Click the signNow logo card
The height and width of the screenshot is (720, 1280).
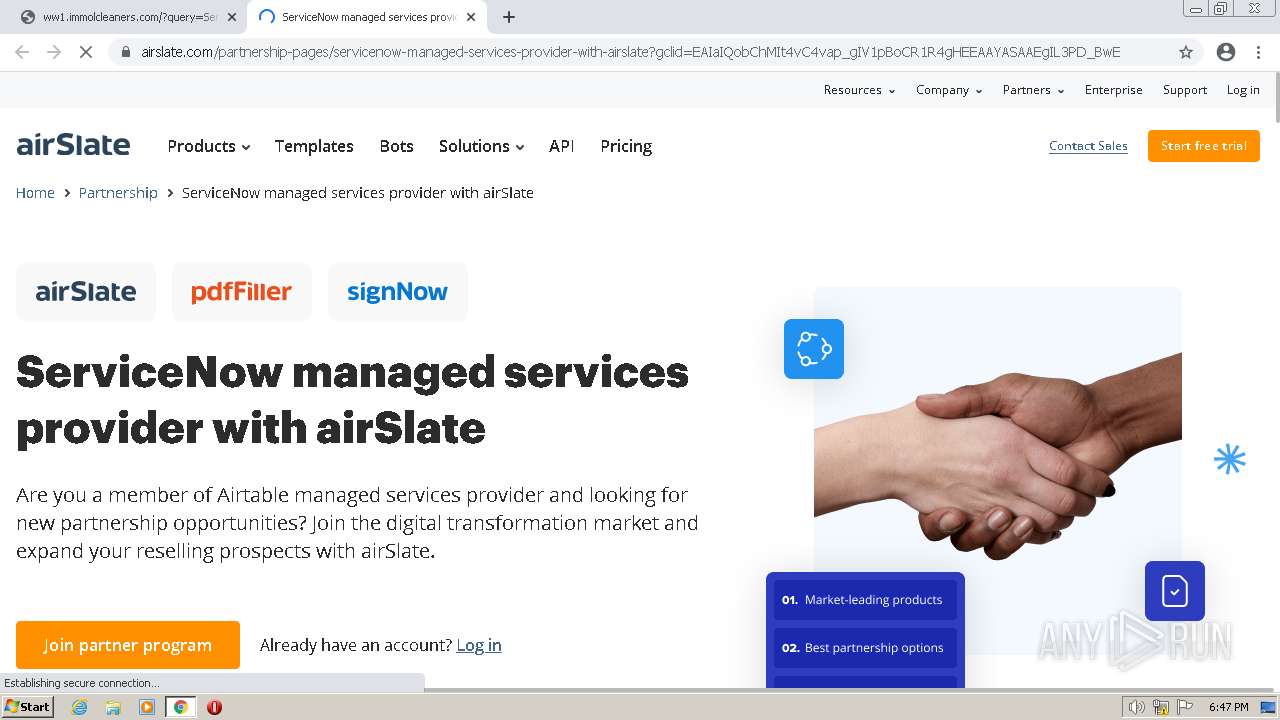pos(398,292)
